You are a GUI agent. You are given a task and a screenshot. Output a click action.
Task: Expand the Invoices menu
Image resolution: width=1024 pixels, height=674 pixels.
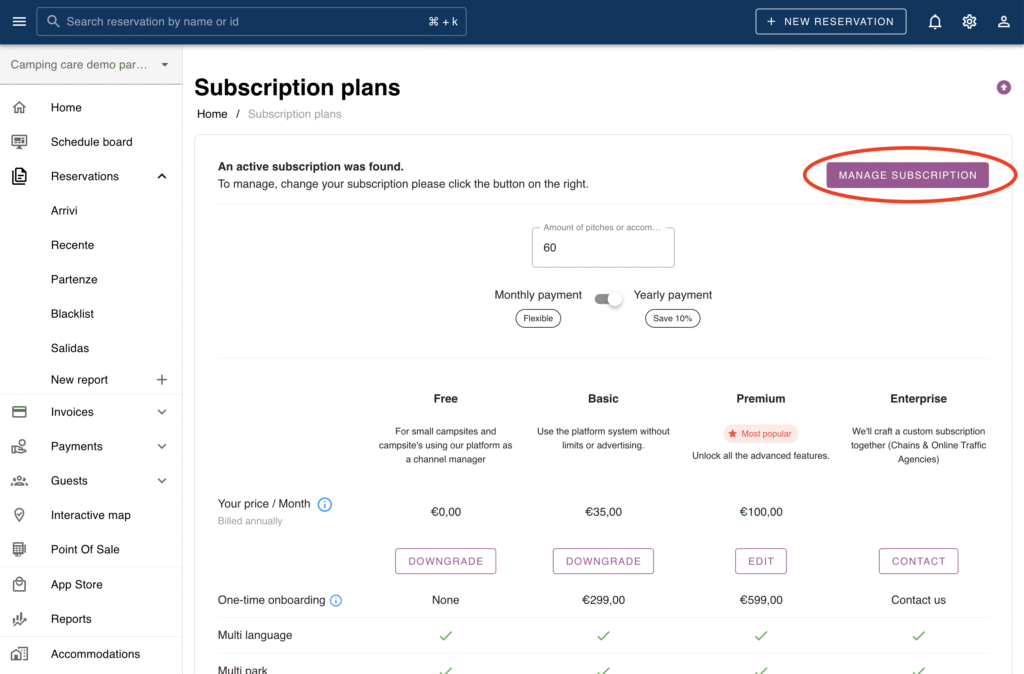point(162,412)
